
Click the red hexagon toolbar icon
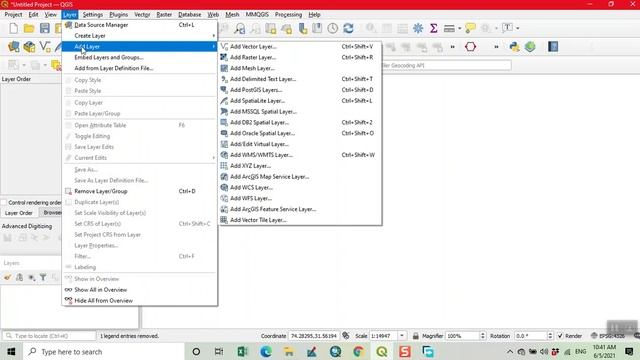pyautogui.click(x=470, y=47)
